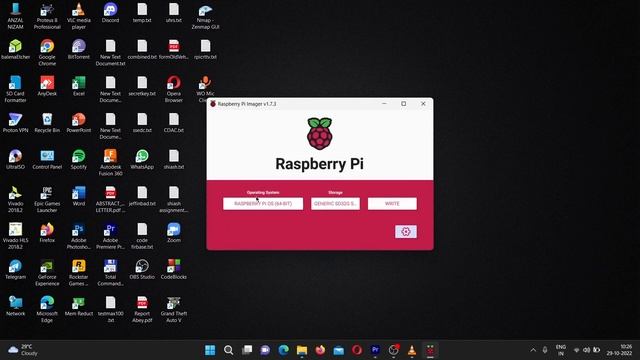This screenshot has height=360, width=640.
Task: Select Nmap - Zenmap GUI icon
Action: (x=205, y=16)
